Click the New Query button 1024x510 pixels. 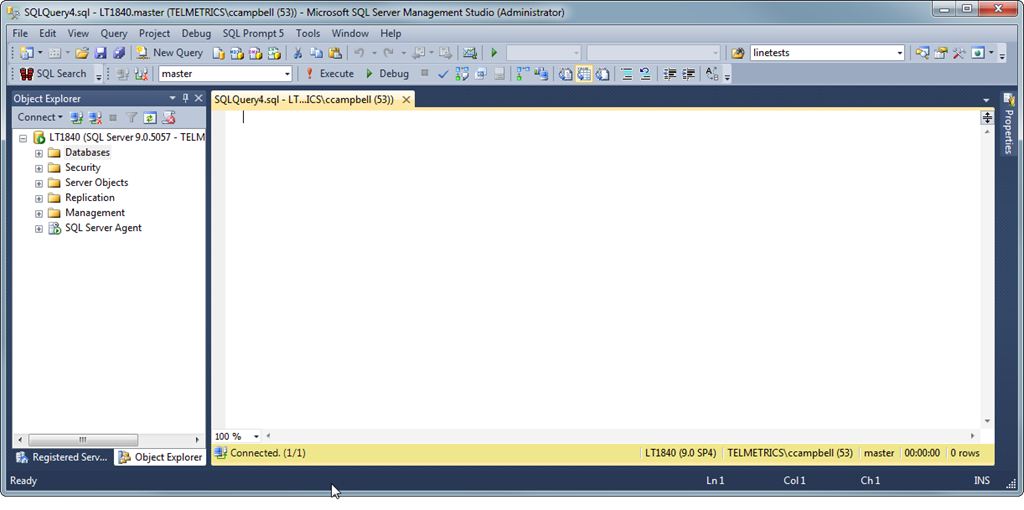(x=169, y=53)
